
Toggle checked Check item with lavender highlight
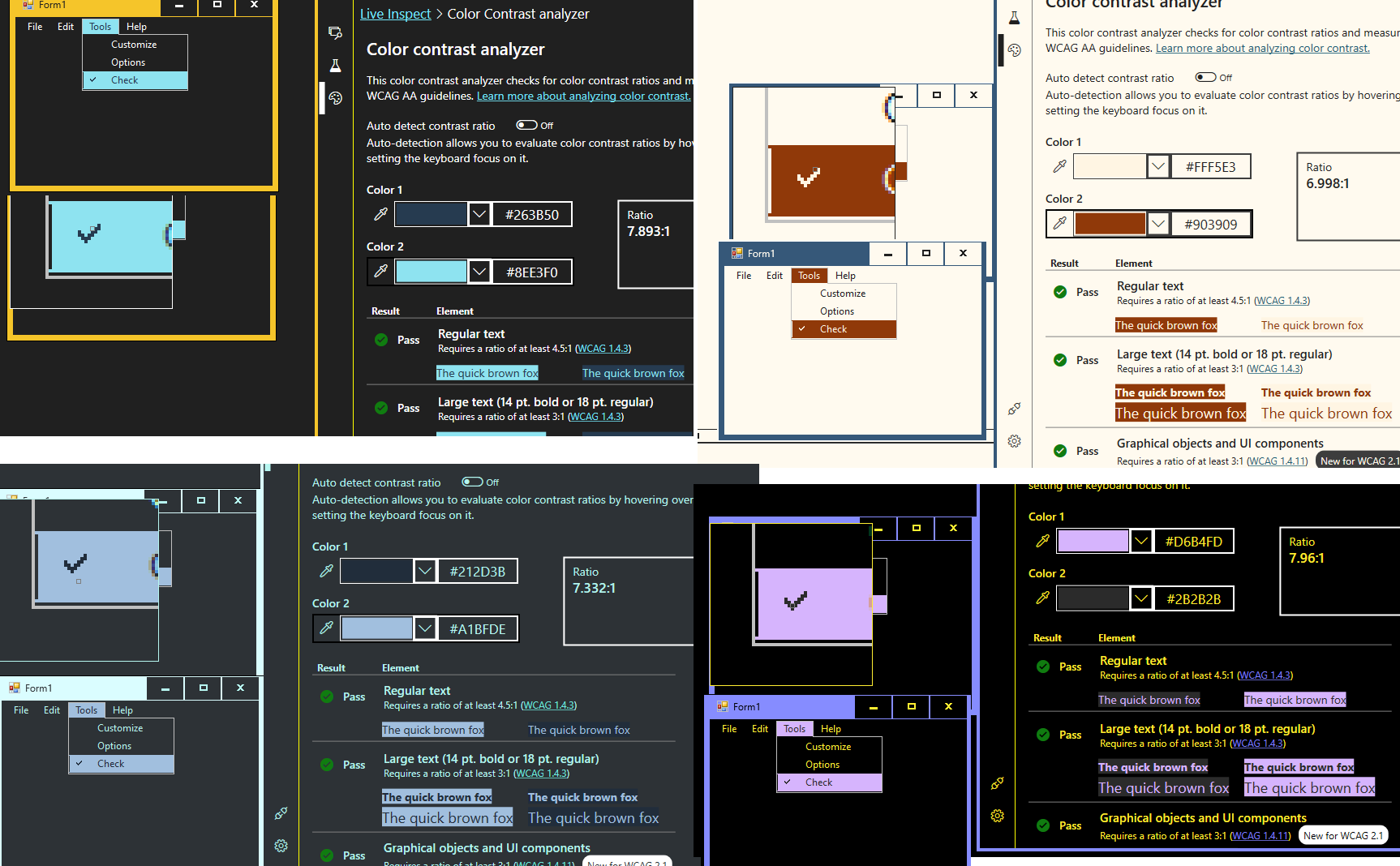830,782
